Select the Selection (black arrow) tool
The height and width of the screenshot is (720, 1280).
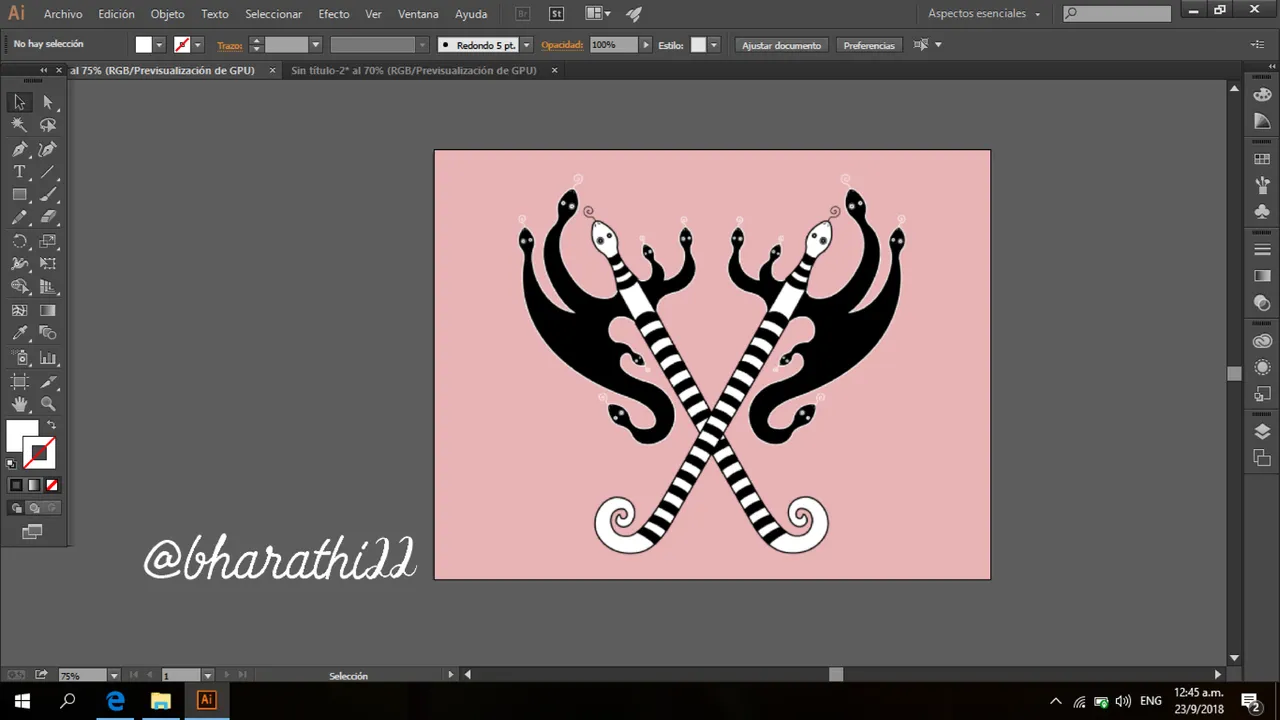19,102
